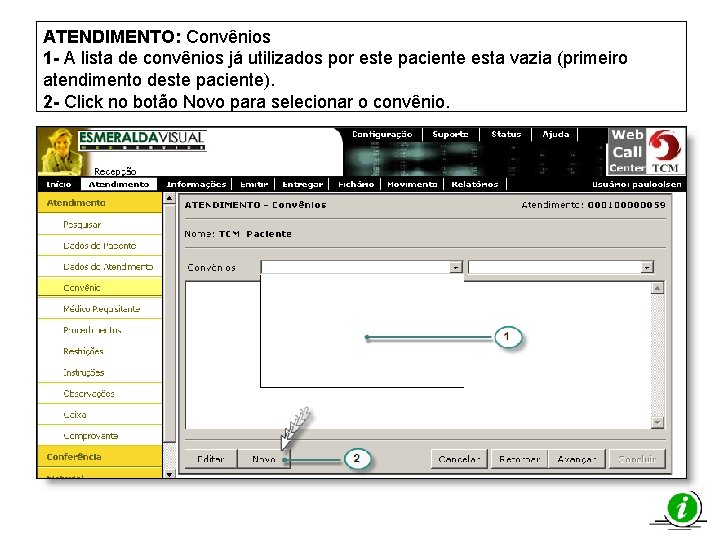Select Dados do Paciente in sidebar
Viewport: 720px width, 540px height.
tap(100, 246)
